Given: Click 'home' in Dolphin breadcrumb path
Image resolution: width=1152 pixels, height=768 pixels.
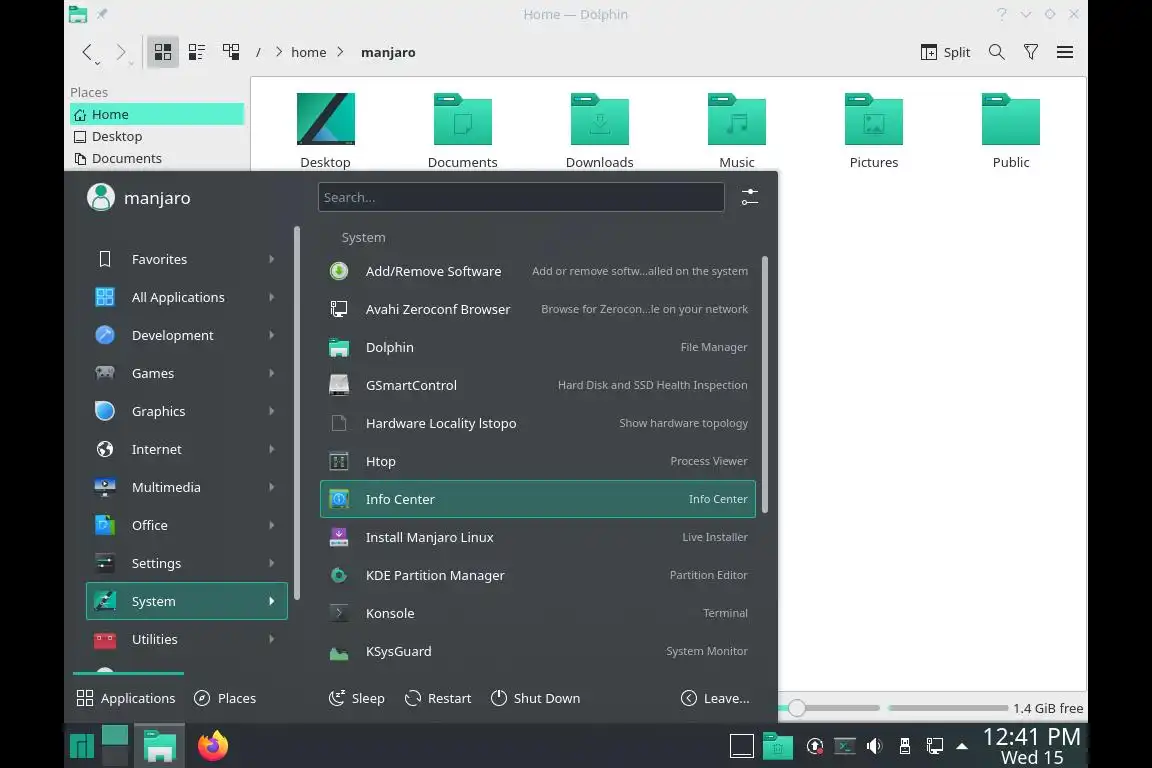Looking at the screenshot, I should (x=309, y=52).
